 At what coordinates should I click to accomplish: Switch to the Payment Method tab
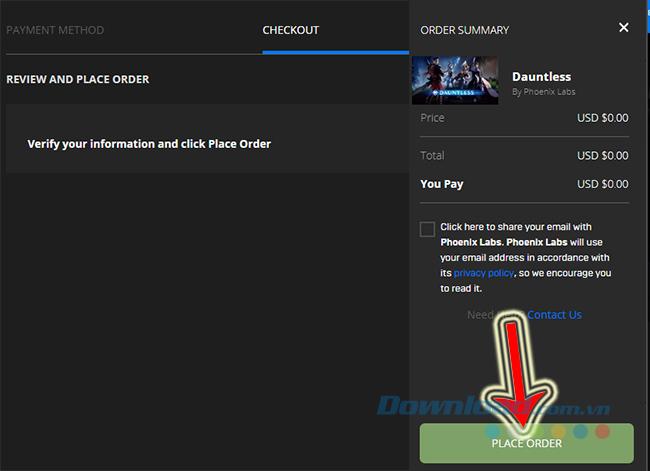[x=55, y=30]
